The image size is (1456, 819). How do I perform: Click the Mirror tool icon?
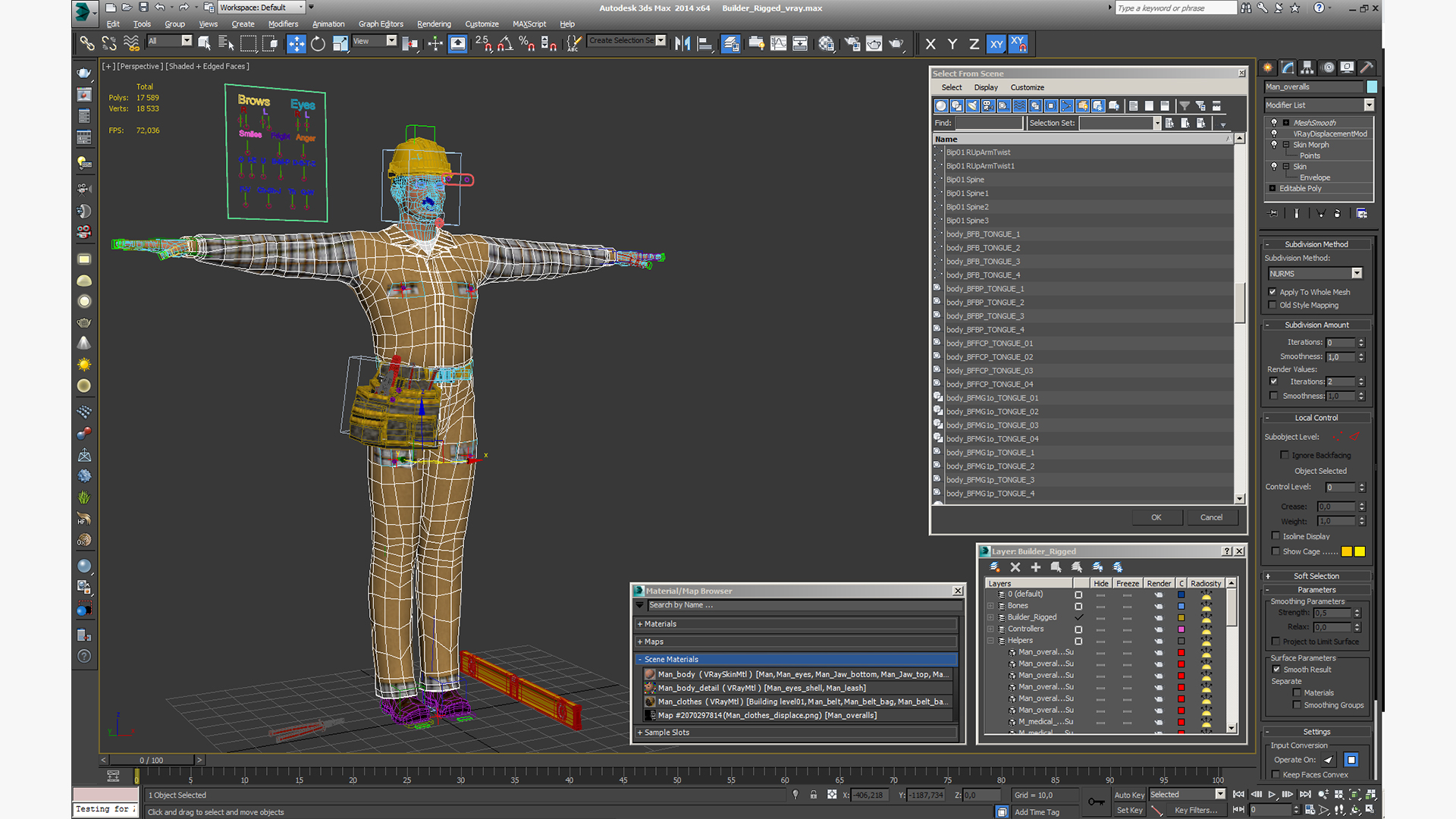[x=682, y=44]
